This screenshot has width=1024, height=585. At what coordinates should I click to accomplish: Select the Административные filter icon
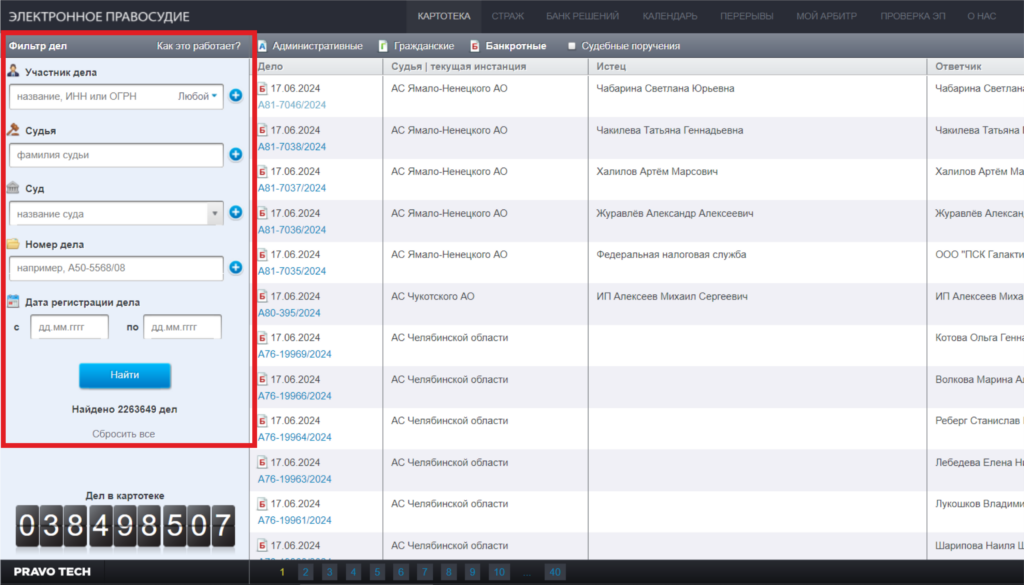[x=262, y=46]
